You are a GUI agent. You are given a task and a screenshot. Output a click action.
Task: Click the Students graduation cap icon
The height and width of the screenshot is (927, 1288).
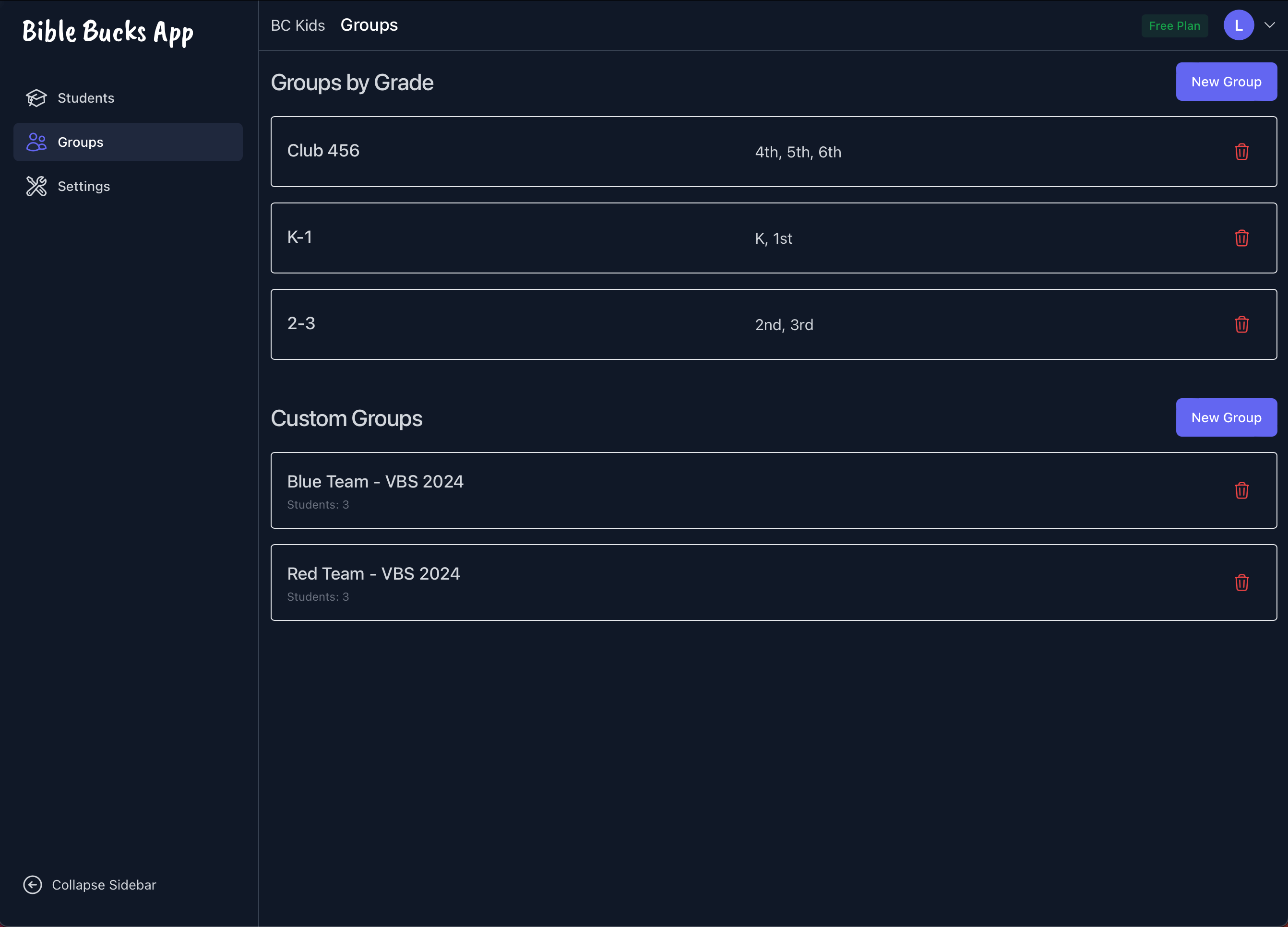coord(36,97)
